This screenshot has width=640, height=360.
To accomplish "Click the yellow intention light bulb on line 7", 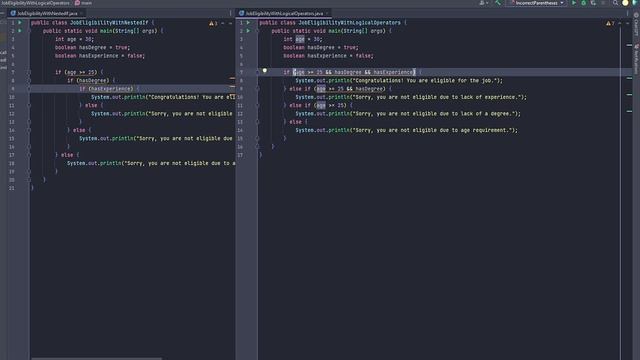I will click(264, 71).
